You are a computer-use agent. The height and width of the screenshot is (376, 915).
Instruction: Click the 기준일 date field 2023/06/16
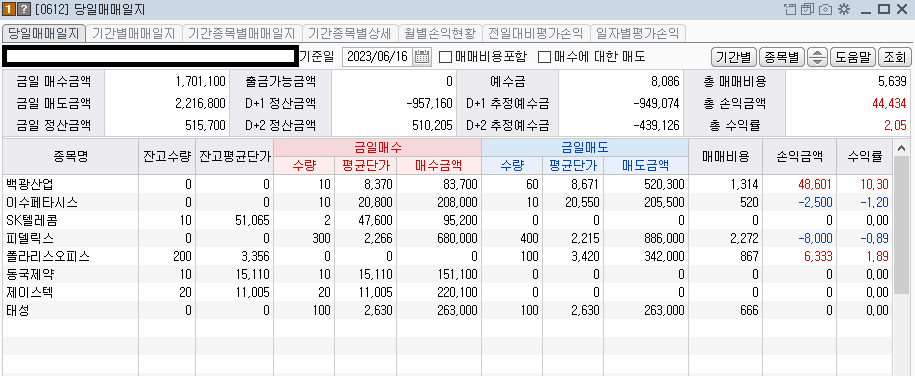pos(378,57)
